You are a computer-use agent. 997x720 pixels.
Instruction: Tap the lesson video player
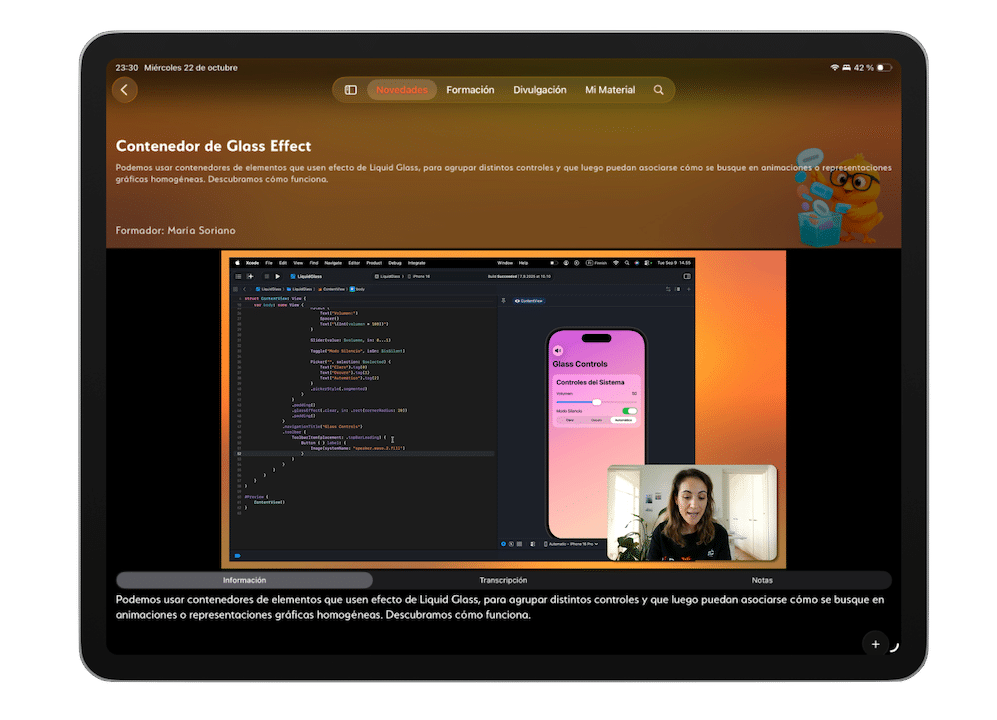[503, 409]
